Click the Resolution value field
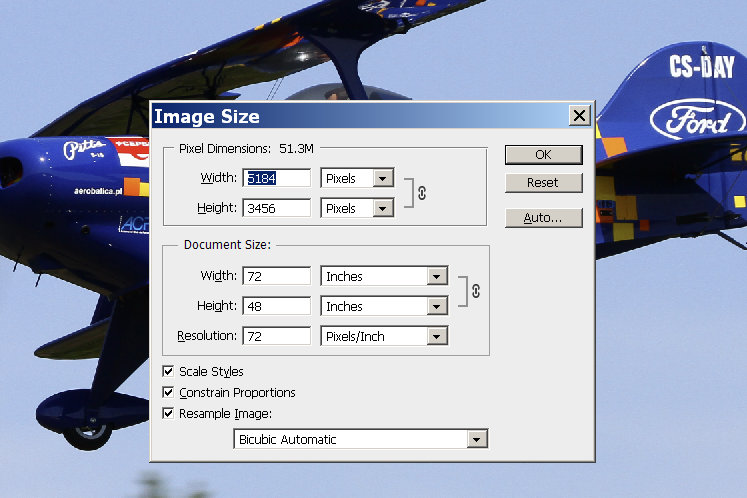747x498 pixels. tap(277, 336)
